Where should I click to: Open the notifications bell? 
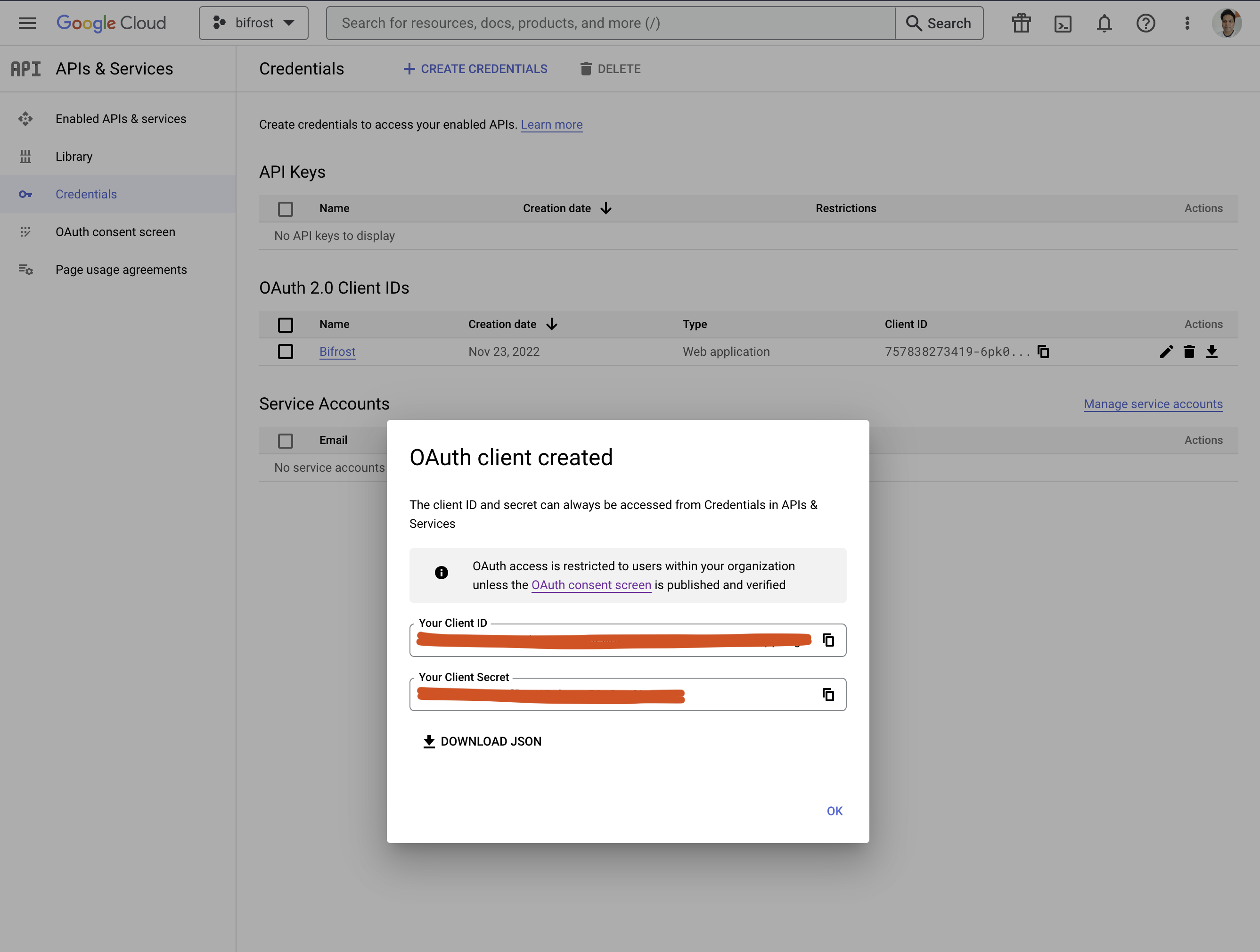tap(1104, 24)
